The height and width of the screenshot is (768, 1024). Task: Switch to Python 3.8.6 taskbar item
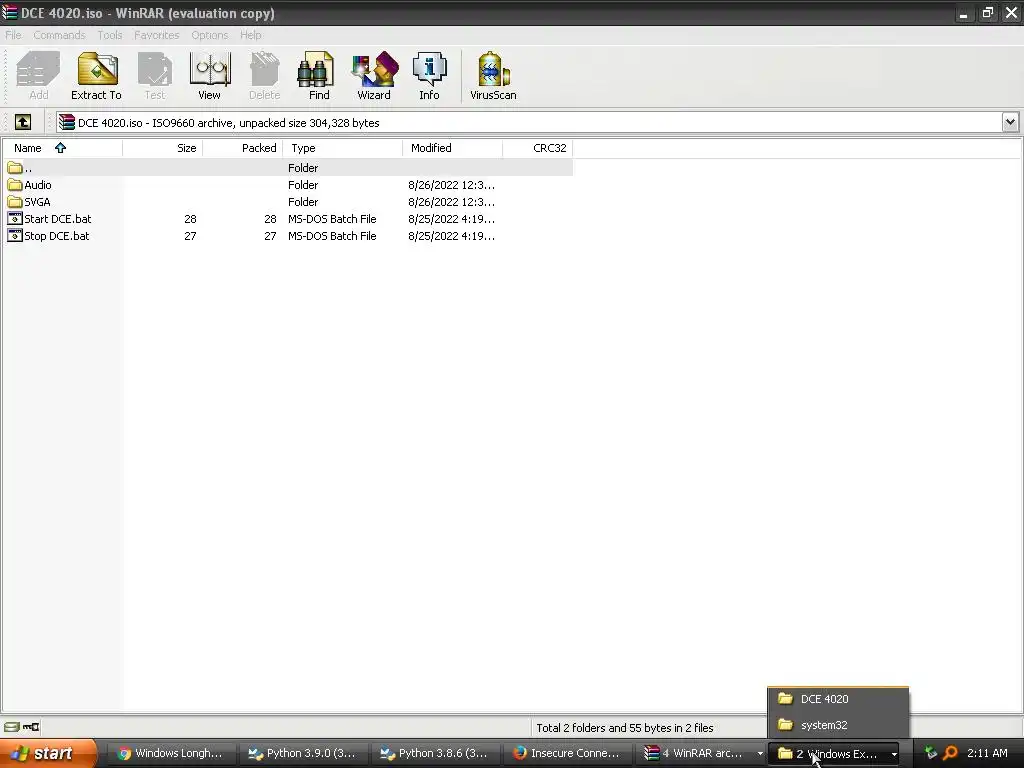tap(435, 753)
